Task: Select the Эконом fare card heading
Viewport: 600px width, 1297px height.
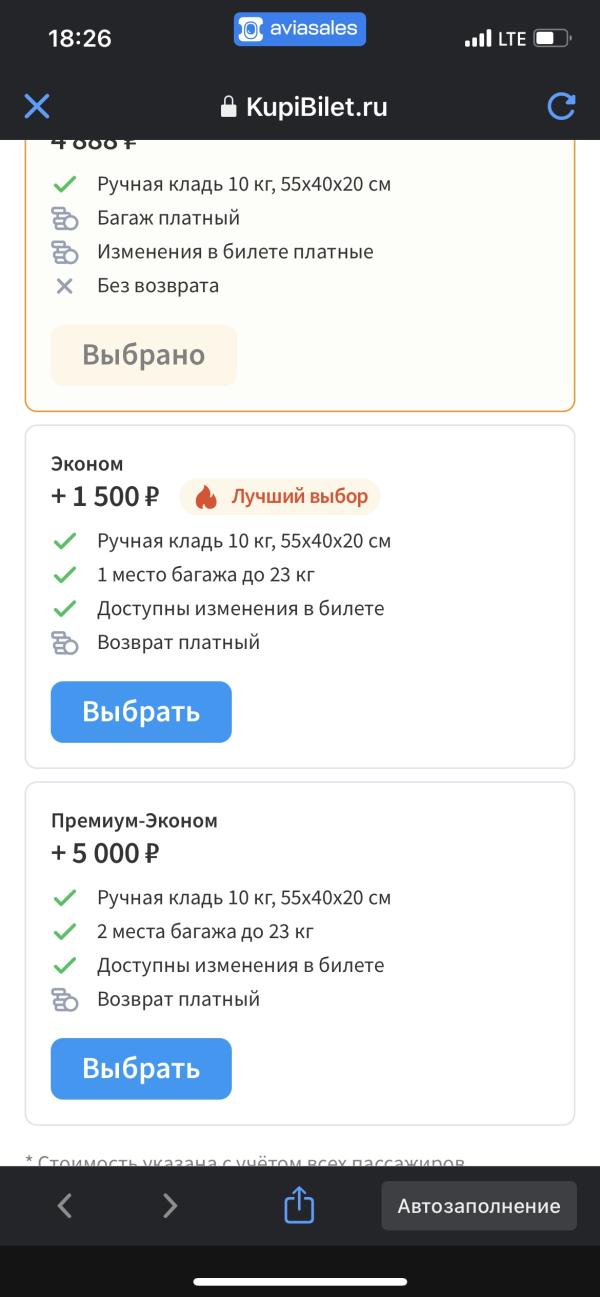Action: [x=87, y=464]
